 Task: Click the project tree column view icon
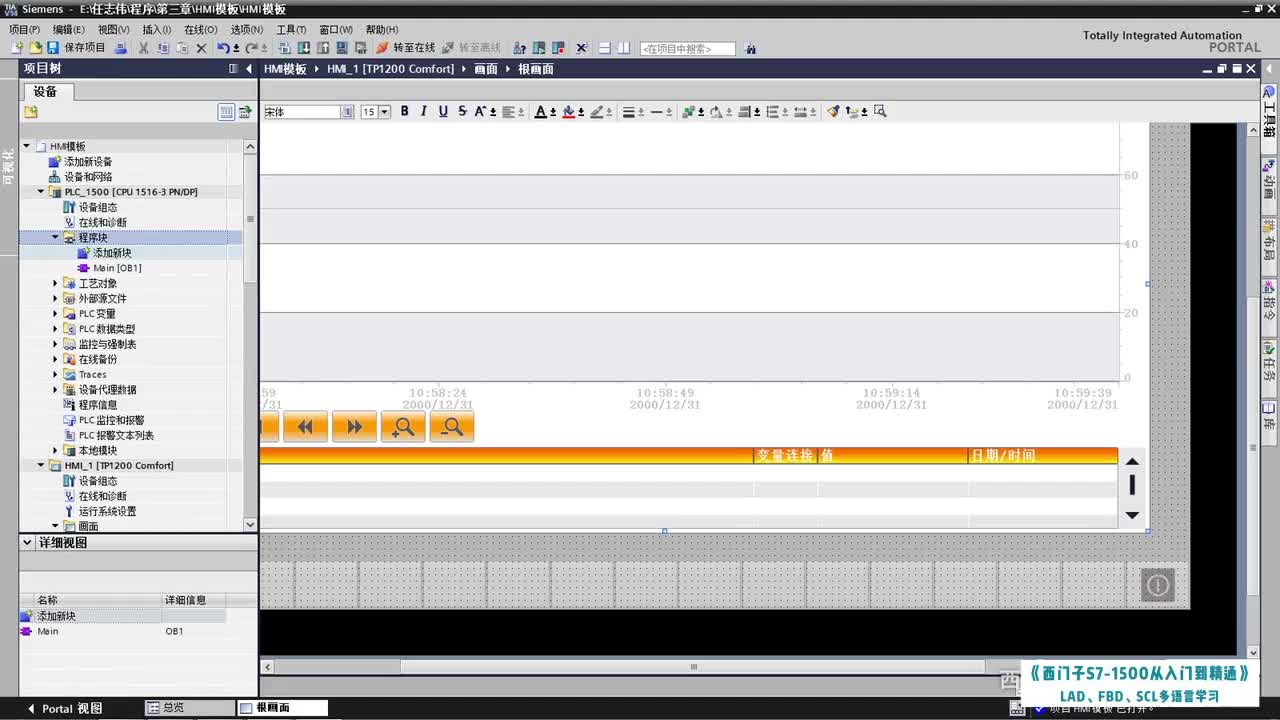226,112
